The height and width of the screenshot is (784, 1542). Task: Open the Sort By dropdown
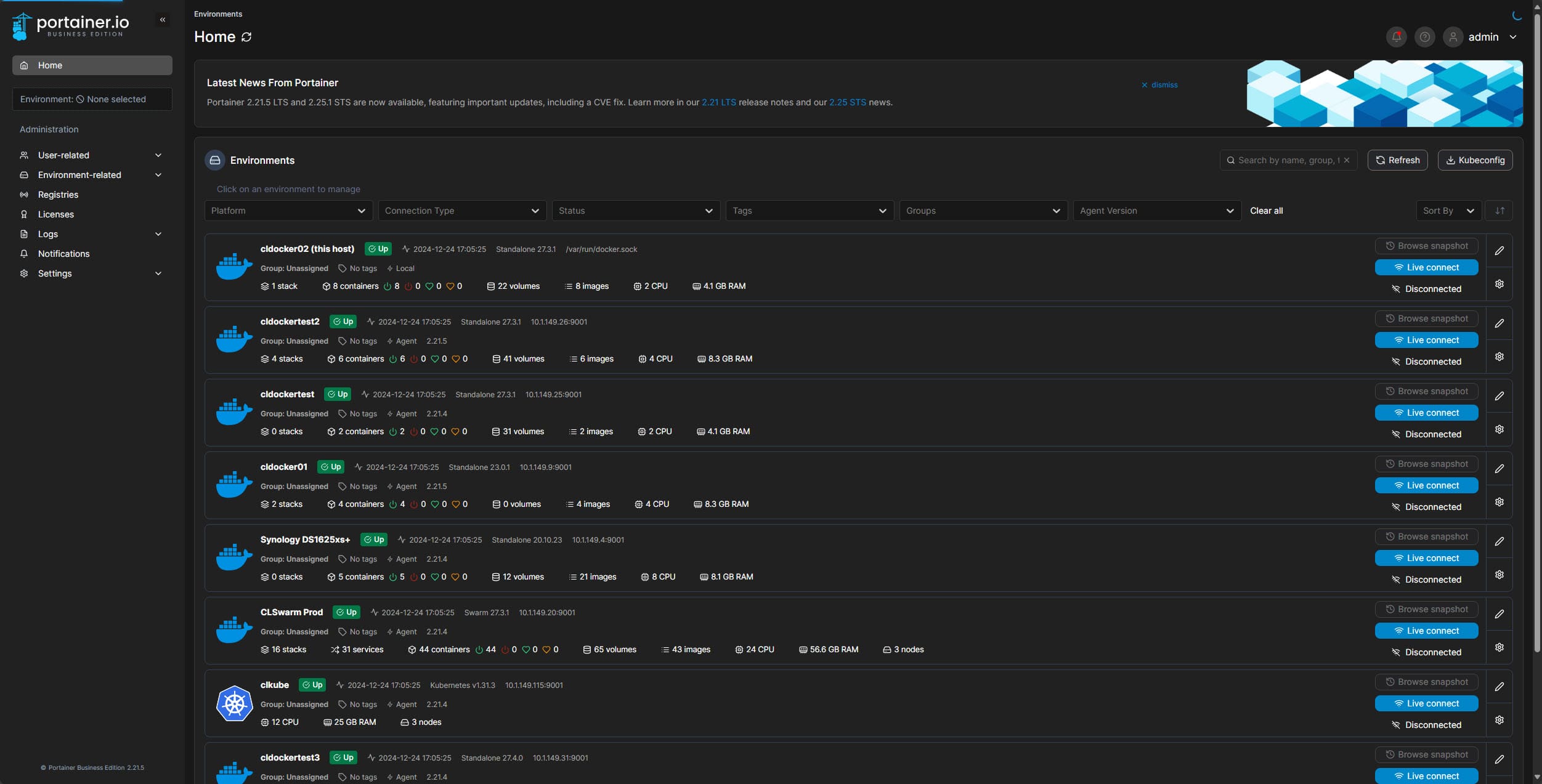point(1448,211)
